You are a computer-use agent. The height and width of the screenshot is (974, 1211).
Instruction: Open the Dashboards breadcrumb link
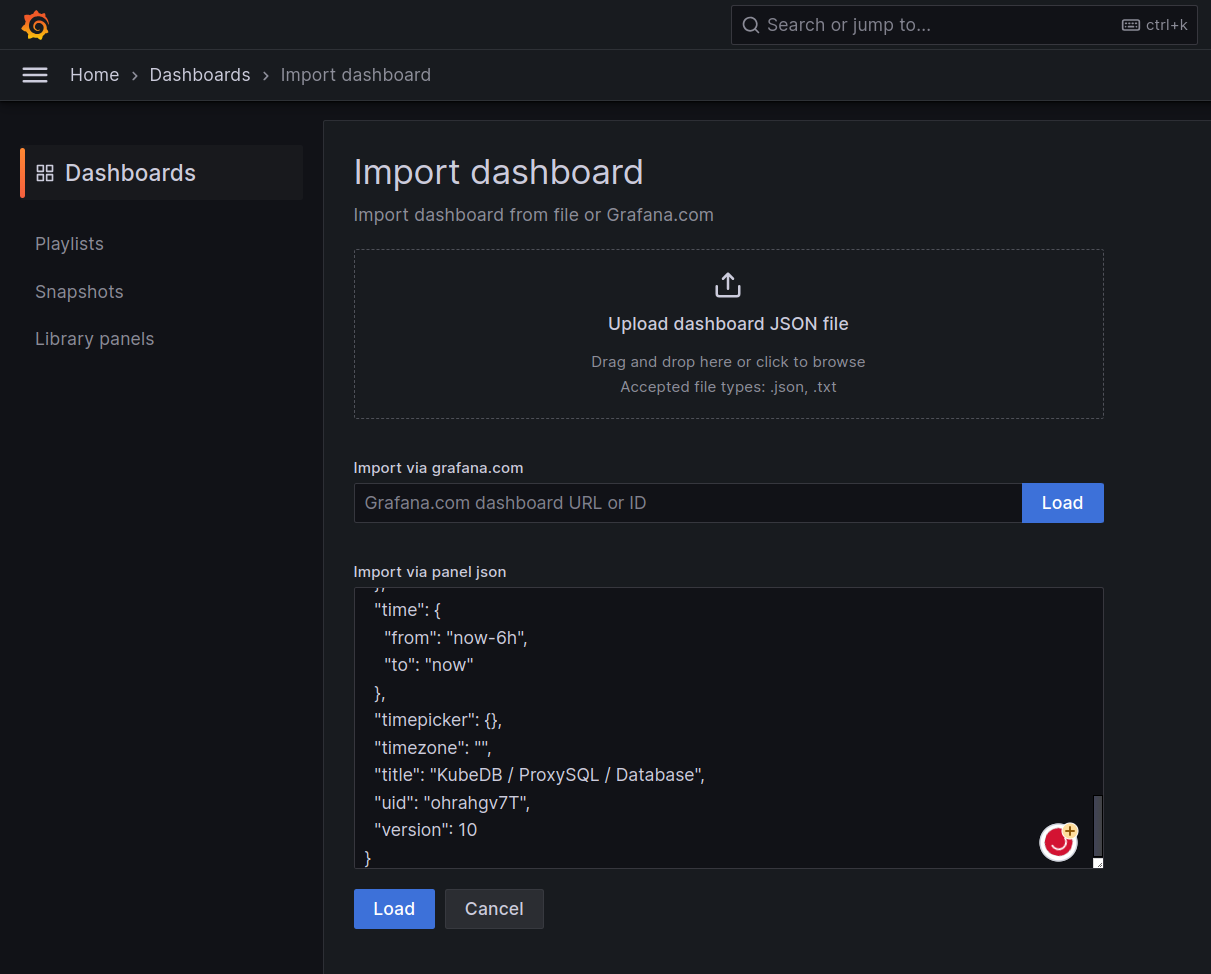point(200,75)
